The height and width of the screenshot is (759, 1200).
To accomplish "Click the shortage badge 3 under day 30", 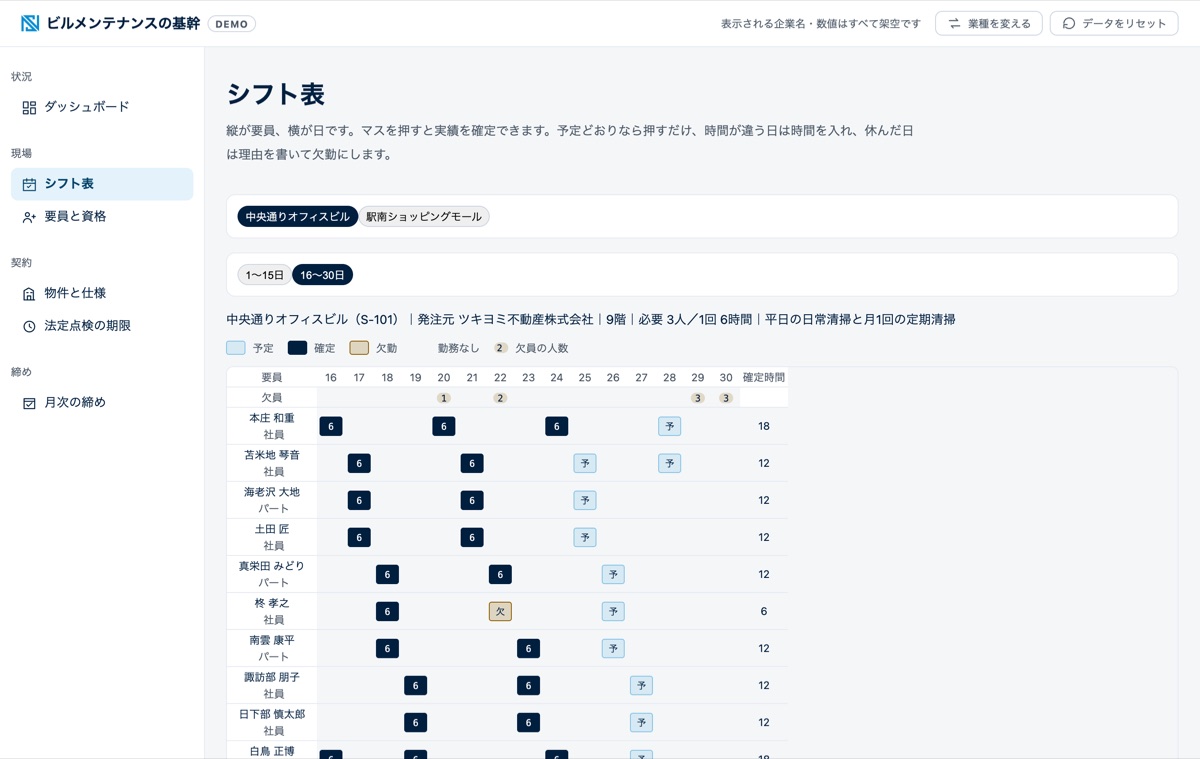I will click(x=726, y=398).
